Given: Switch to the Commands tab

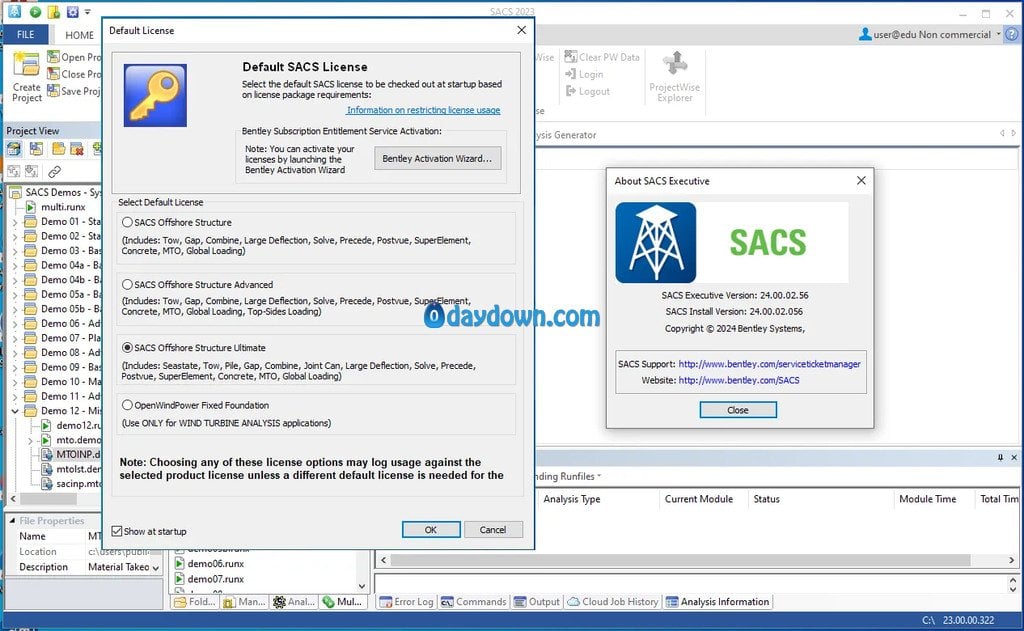Looking at the screenshot, I should click(473, 602).
